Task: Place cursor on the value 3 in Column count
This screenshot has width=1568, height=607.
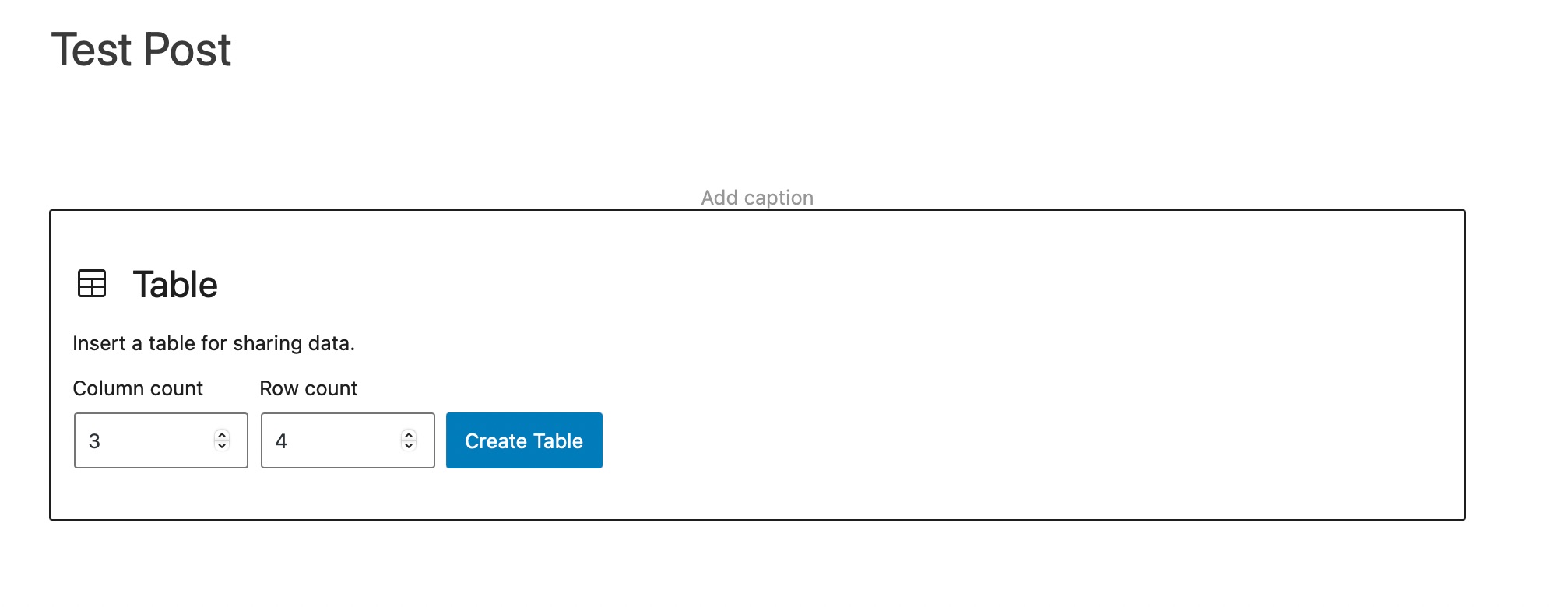Action: tap(94, 441)
